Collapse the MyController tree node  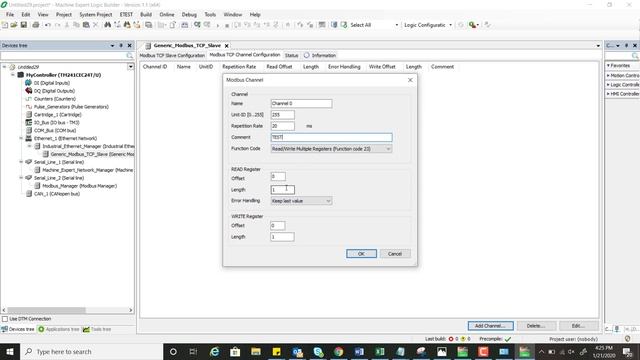pos(13,75)
